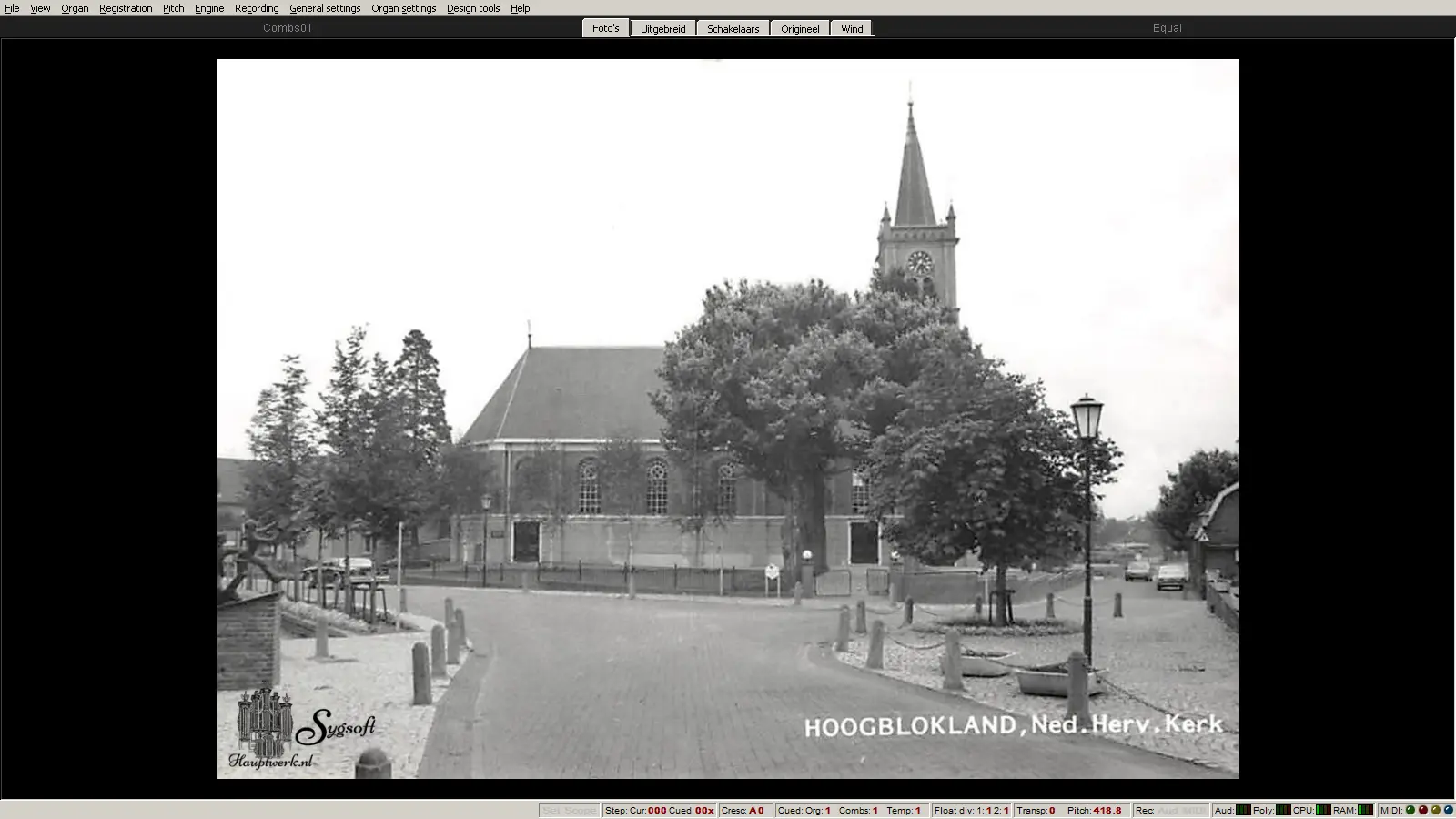
Task: Open the Registration menu
Action: tap(126, 8)
